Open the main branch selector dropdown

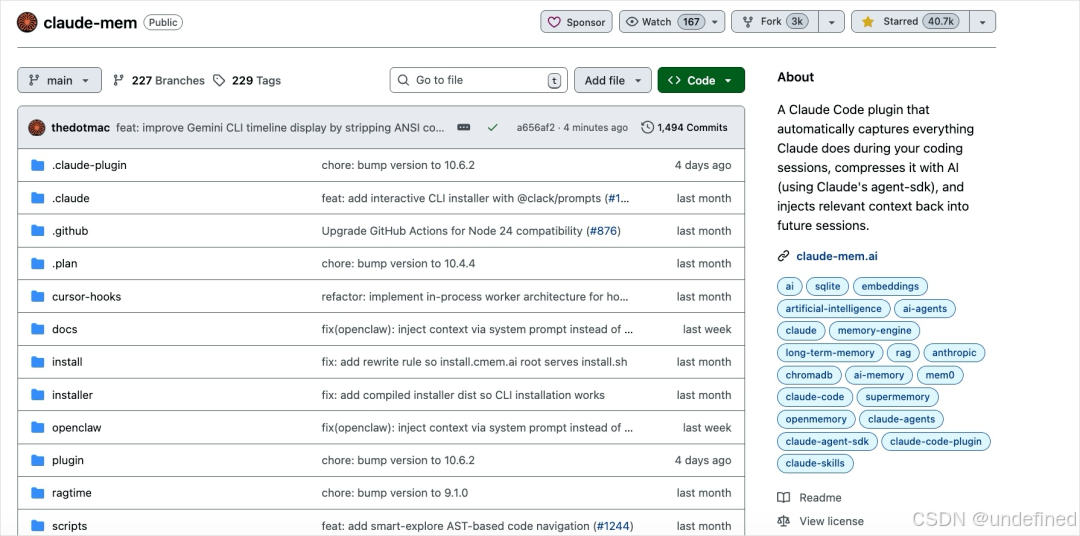click(59, 80)
